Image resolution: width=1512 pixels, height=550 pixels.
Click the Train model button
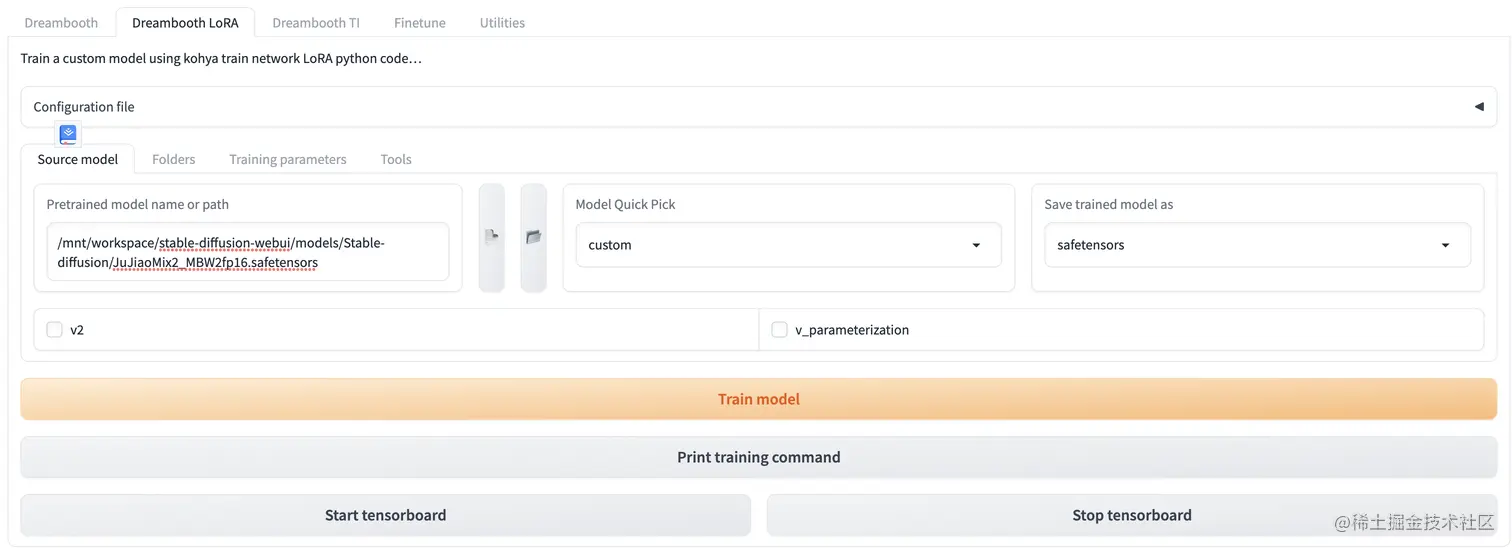(x=758, y=399)
